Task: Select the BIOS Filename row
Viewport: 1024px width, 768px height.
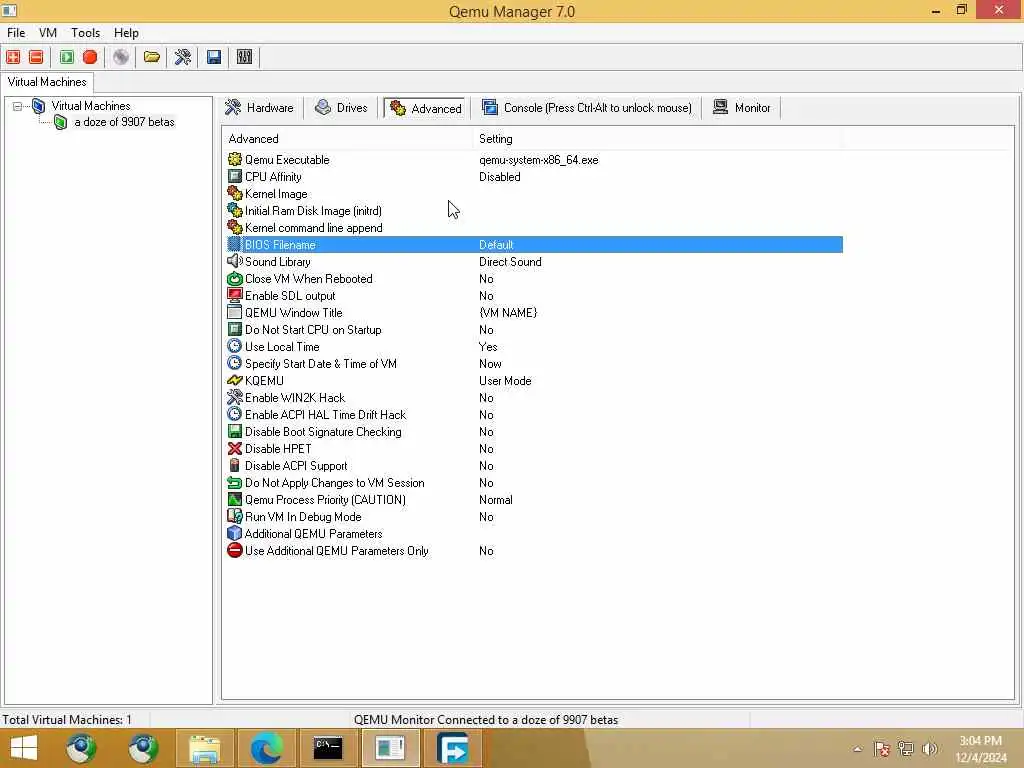Action: (x=534, y=245)
